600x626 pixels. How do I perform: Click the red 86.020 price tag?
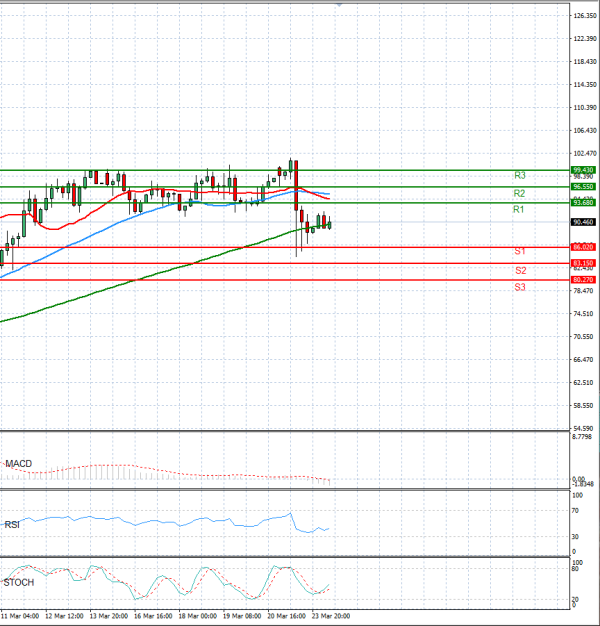[583, 246]
